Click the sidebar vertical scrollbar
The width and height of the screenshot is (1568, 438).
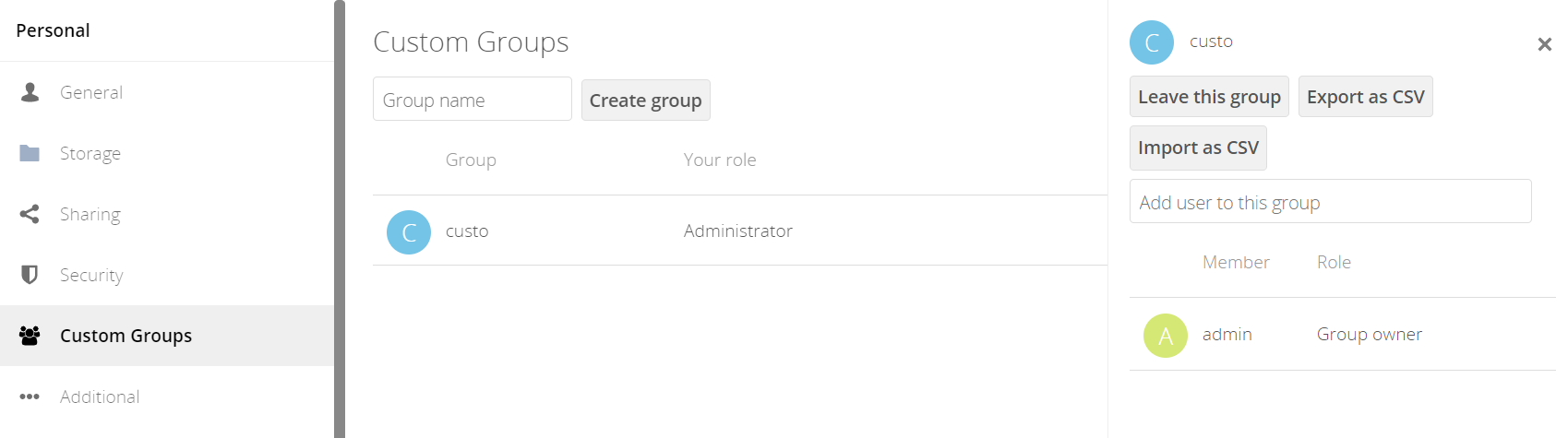(340, 219)
